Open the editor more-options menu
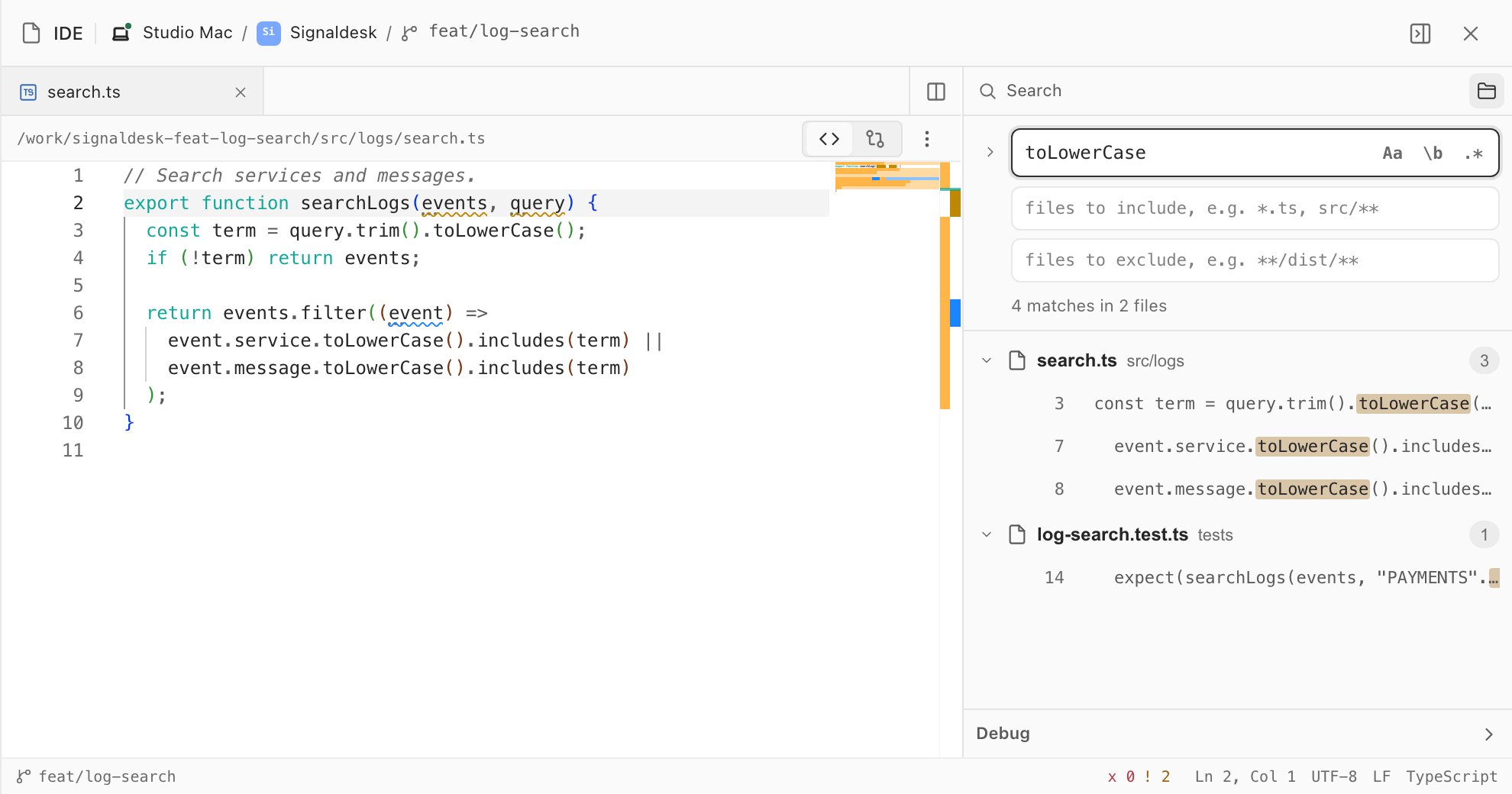 [x=927, y=139]
